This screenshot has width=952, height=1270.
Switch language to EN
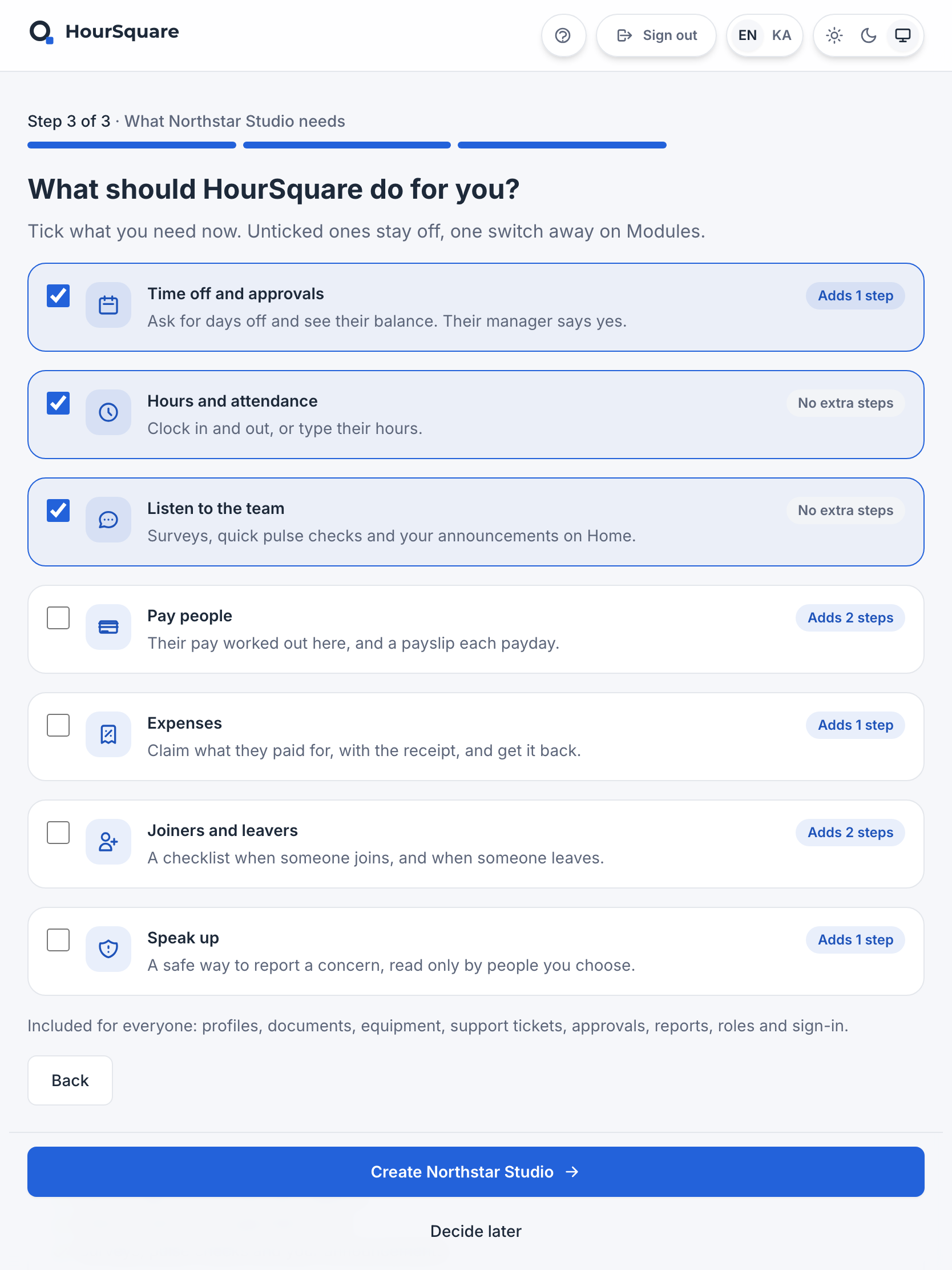747,35
